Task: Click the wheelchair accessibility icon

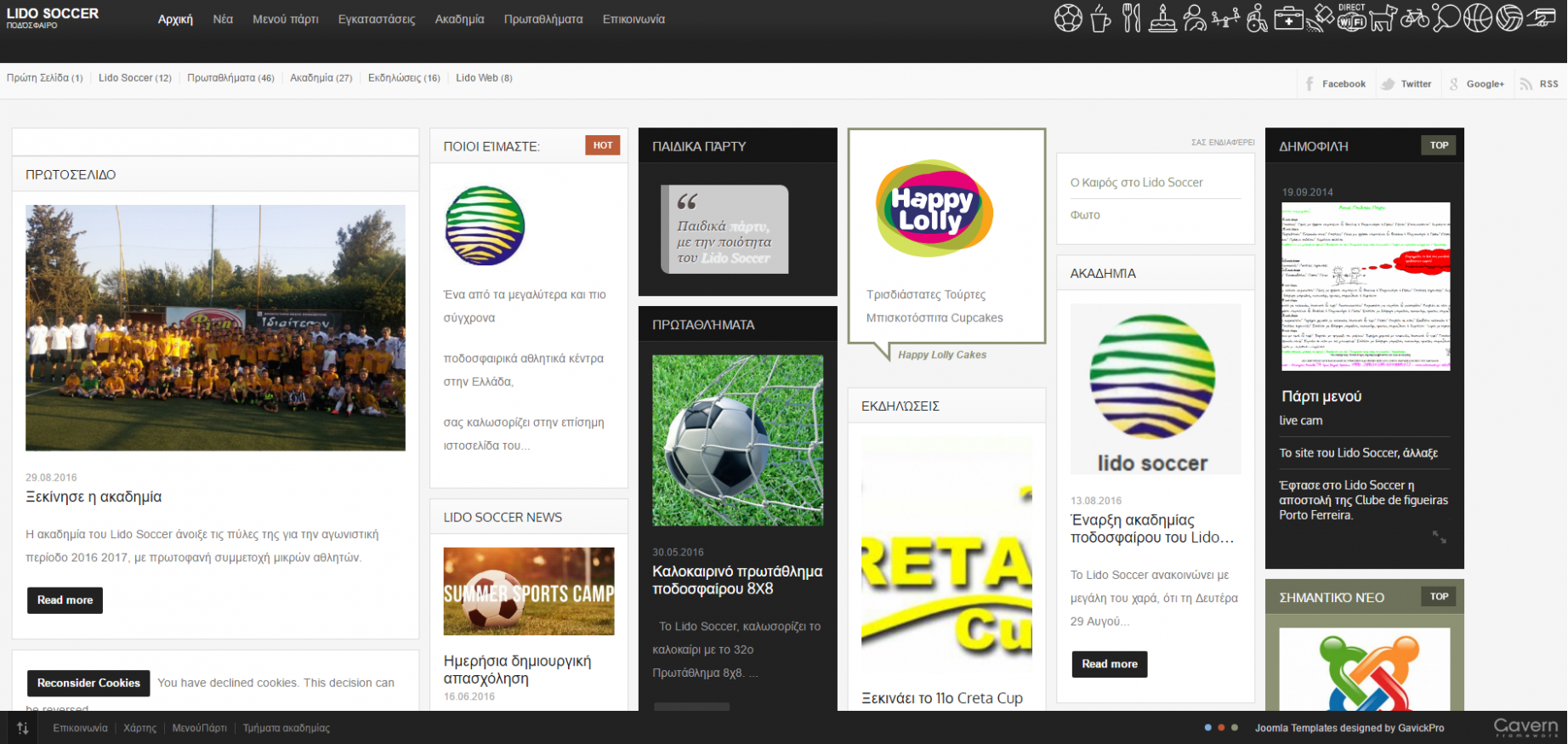Action: coord(1257,18)
